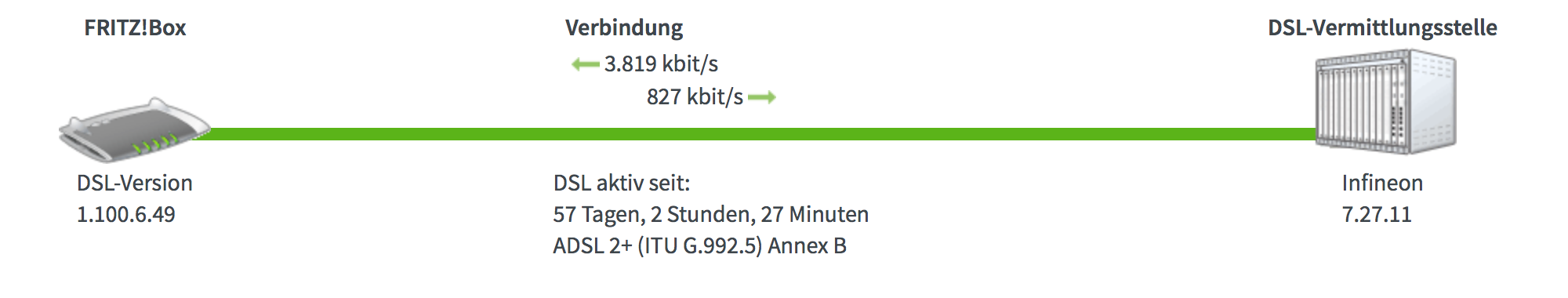Screen dimensions: 1568x298
Task: Click the ADSL 2+ Annex B text
Action: tap(699, 246)
